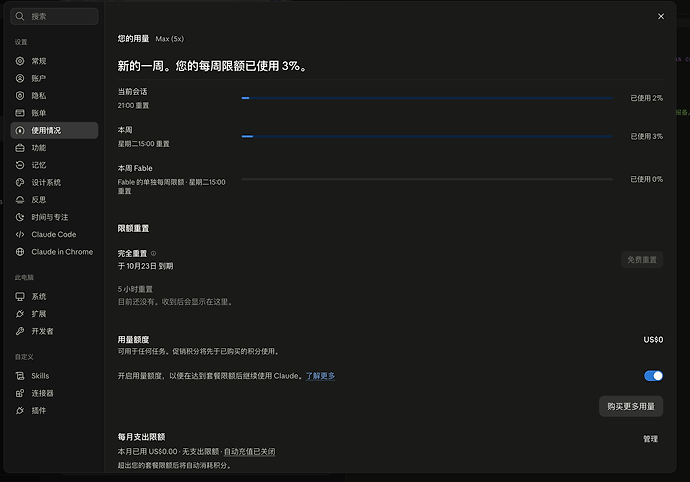Select 连接器 under 自定义
This screenshot has width=690, height=482.
54,393
